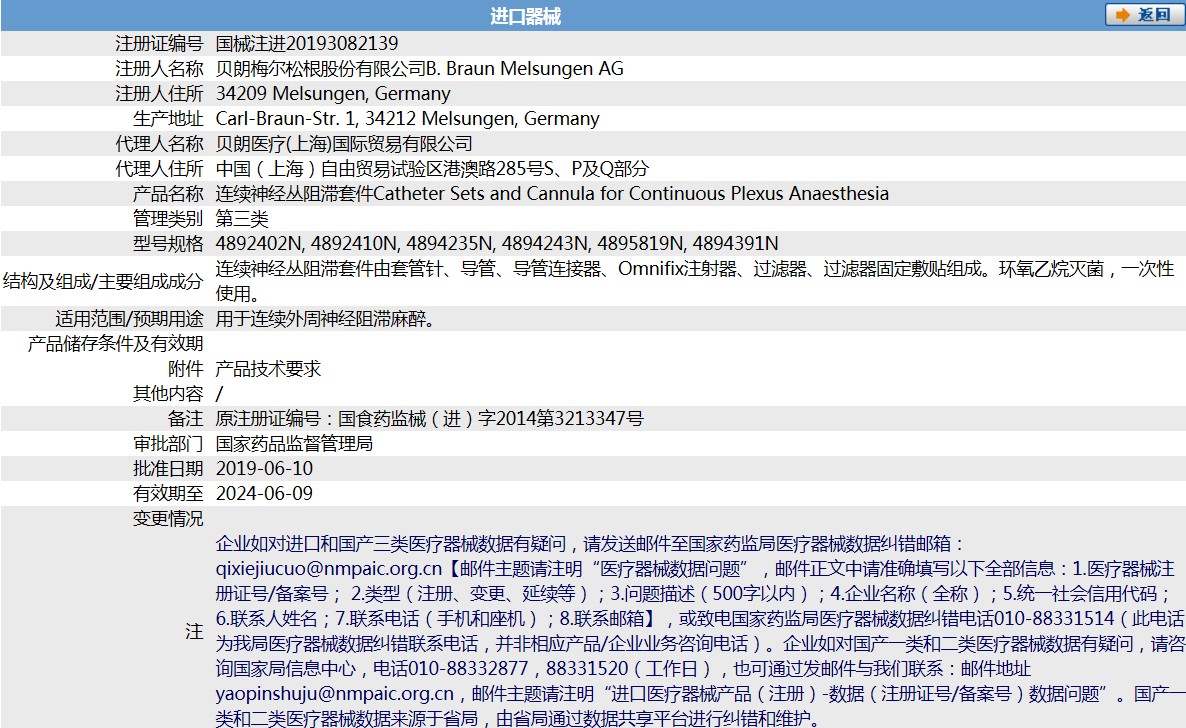The height and width of the screenshot is (728, 1186).
Task: Click product name 连续神经丛阻滞套件Catheter Sets and Cannula
Action: coord(552,193)
